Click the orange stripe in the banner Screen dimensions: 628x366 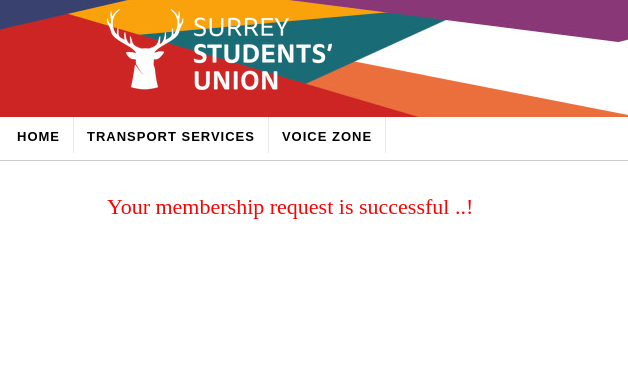tap(461, 96)
